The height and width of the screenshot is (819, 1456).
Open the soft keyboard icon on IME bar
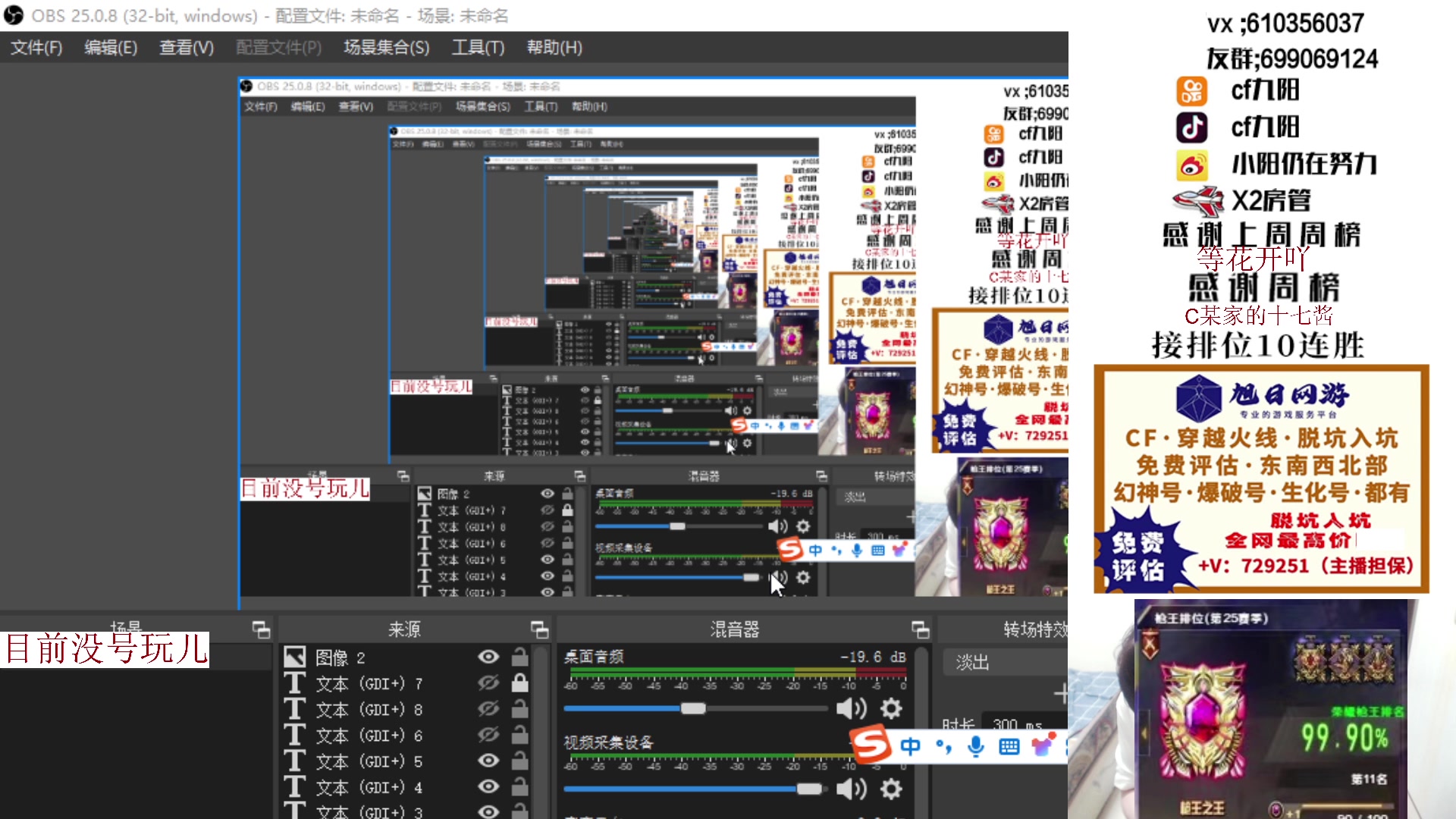1009,747
